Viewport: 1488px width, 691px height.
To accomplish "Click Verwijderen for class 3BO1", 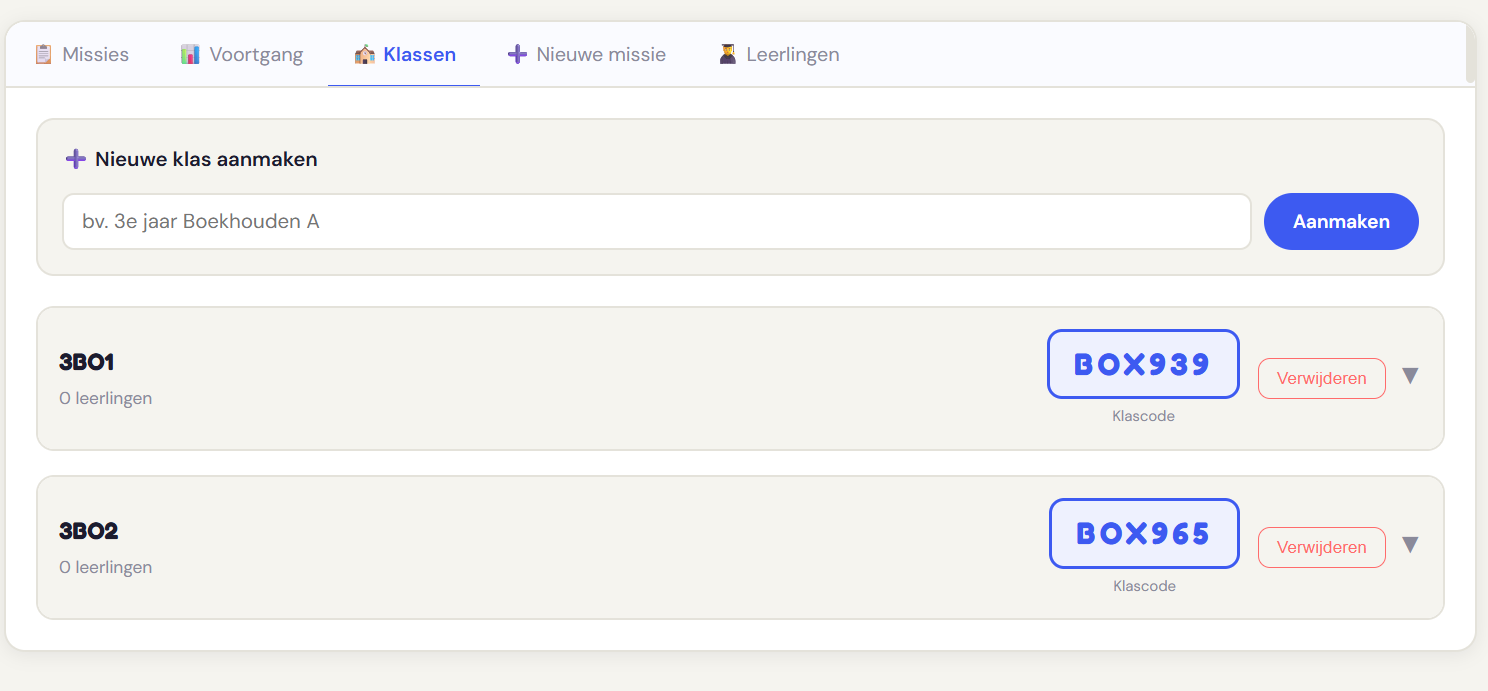I will pos(1321,378).
